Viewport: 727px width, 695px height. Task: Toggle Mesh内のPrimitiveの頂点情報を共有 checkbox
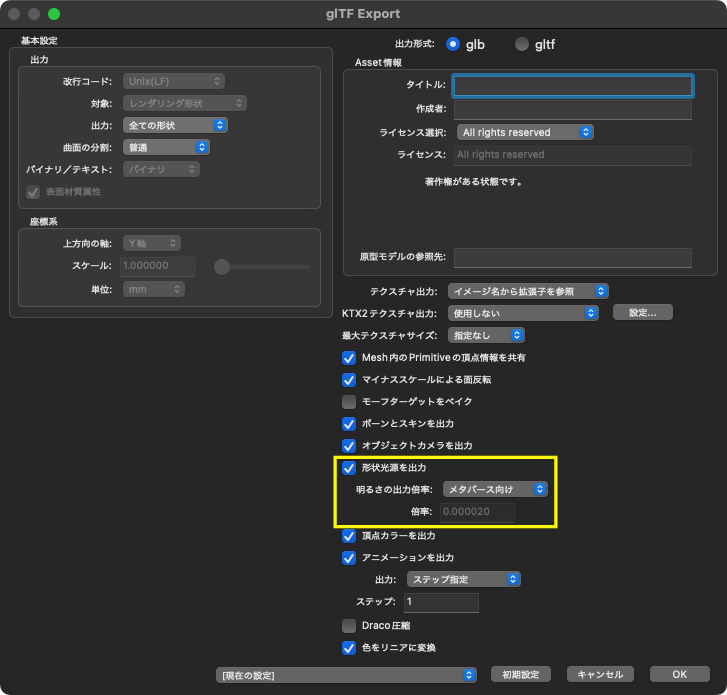(349, 358)
